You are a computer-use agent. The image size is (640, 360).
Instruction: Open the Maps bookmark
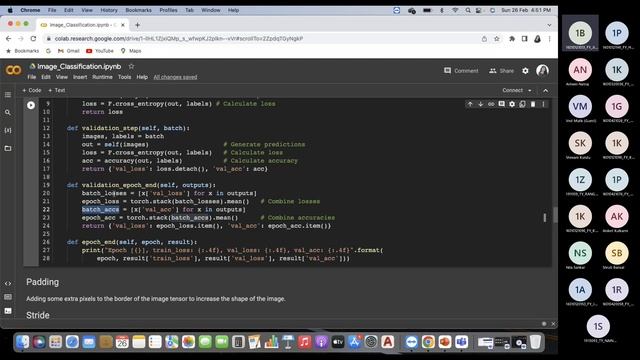coord(131,51)
